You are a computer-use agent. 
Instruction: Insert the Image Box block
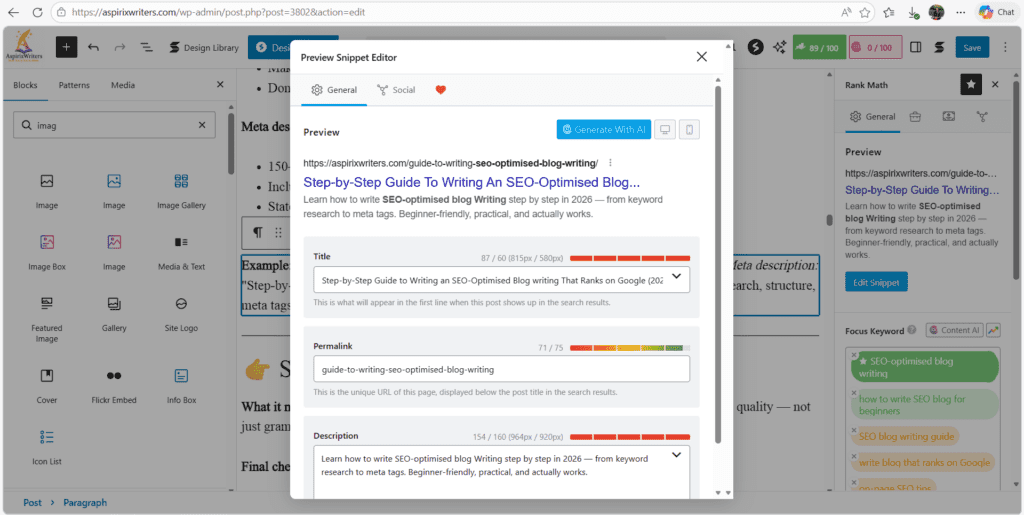(x=47, y=252)
